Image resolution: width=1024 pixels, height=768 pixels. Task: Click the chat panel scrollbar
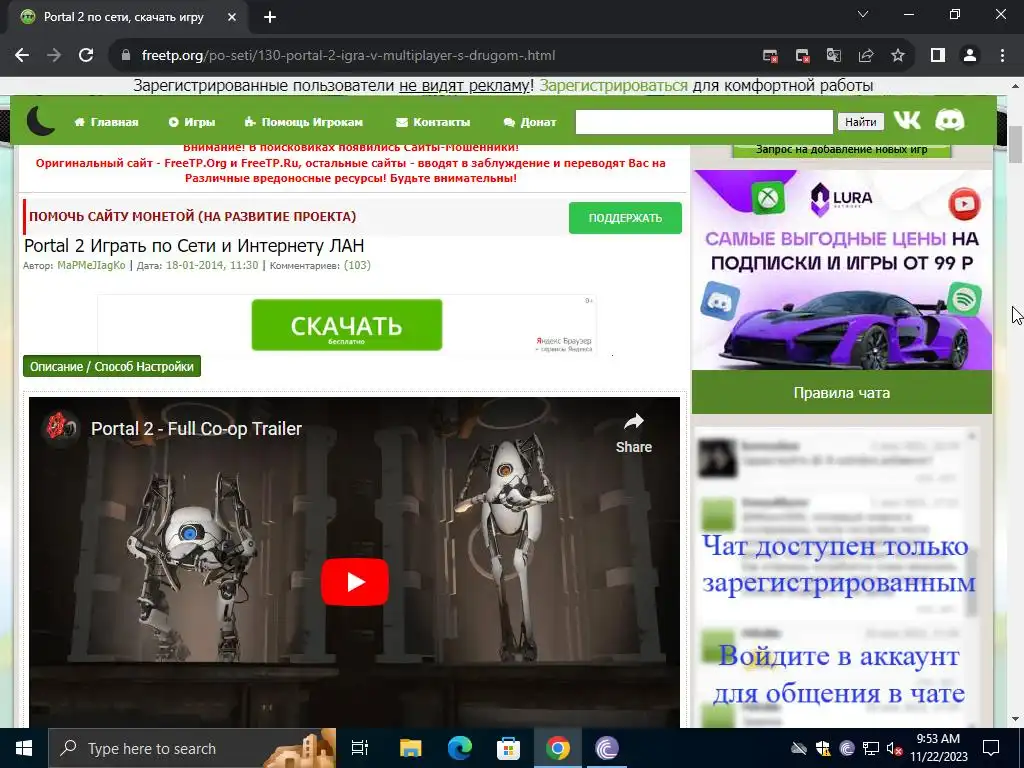(x=972, y=581)
